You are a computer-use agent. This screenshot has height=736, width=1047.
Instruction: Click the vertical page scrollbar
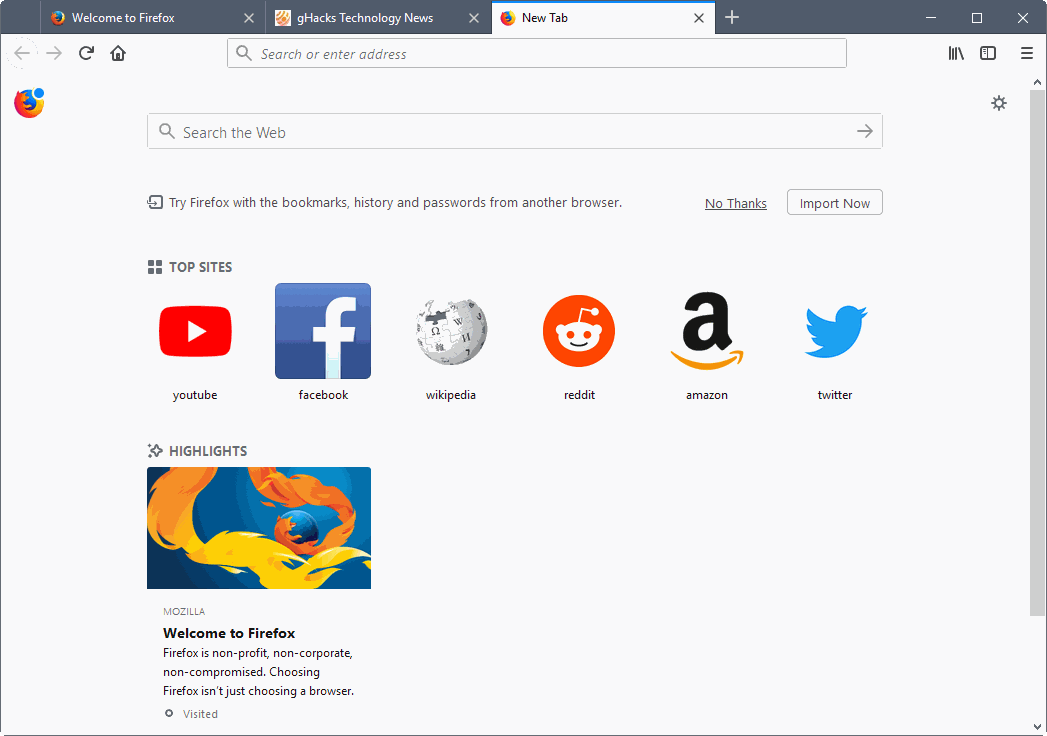click(1037, 350)
